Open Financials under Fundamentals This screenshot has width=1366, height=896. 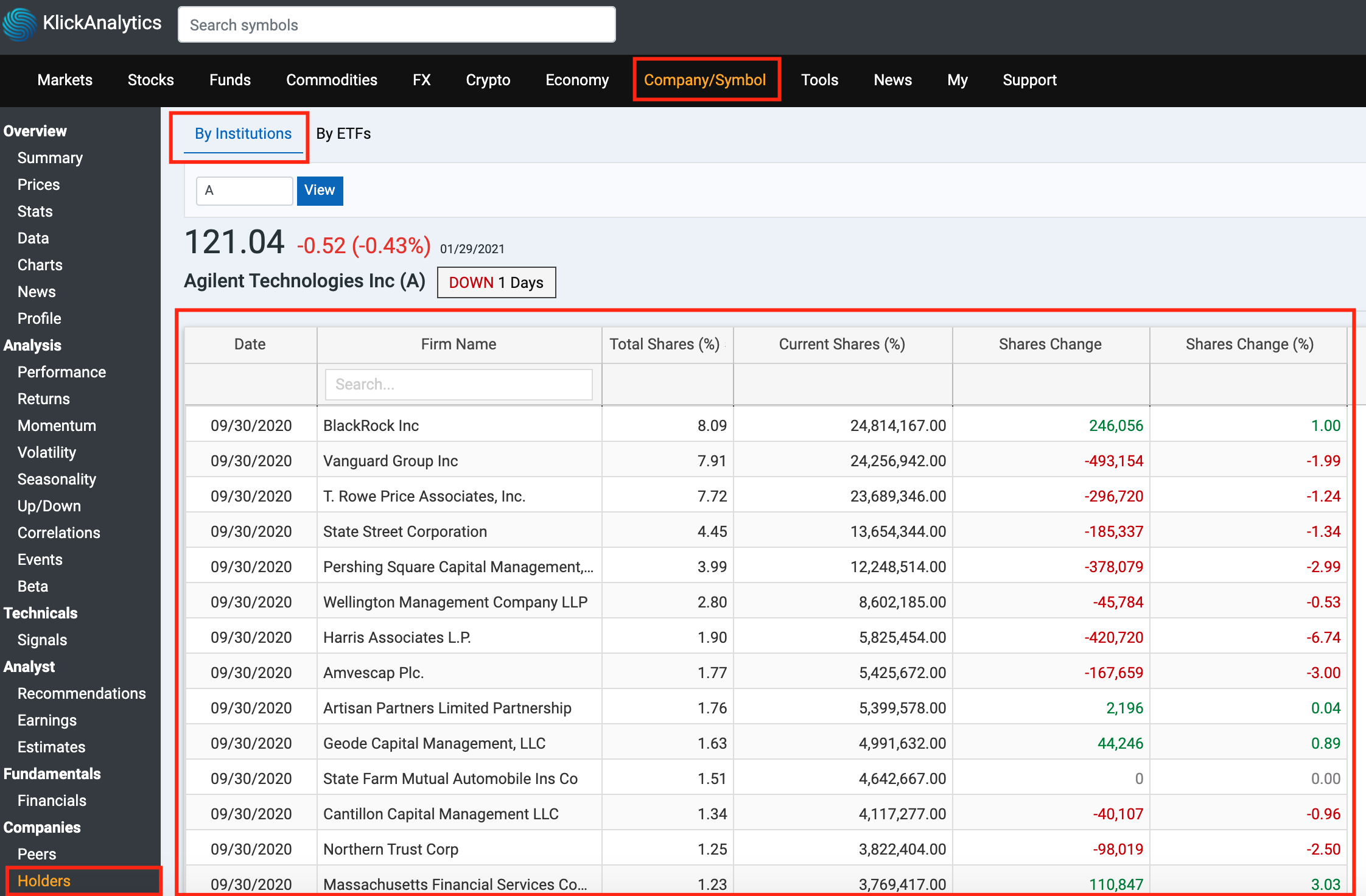[52, 800]
